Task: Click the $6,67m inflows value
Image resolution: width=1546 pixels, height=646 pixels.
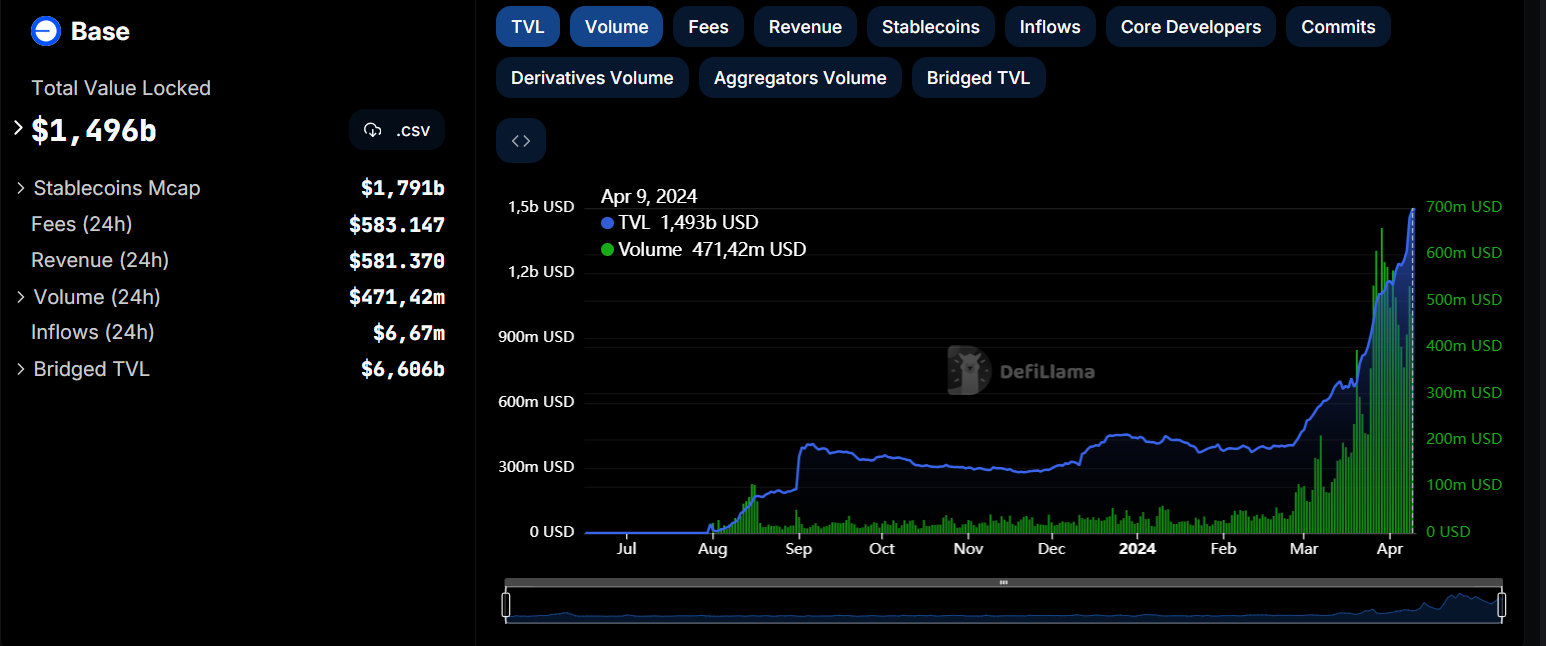Action: (x=409, y=333)
